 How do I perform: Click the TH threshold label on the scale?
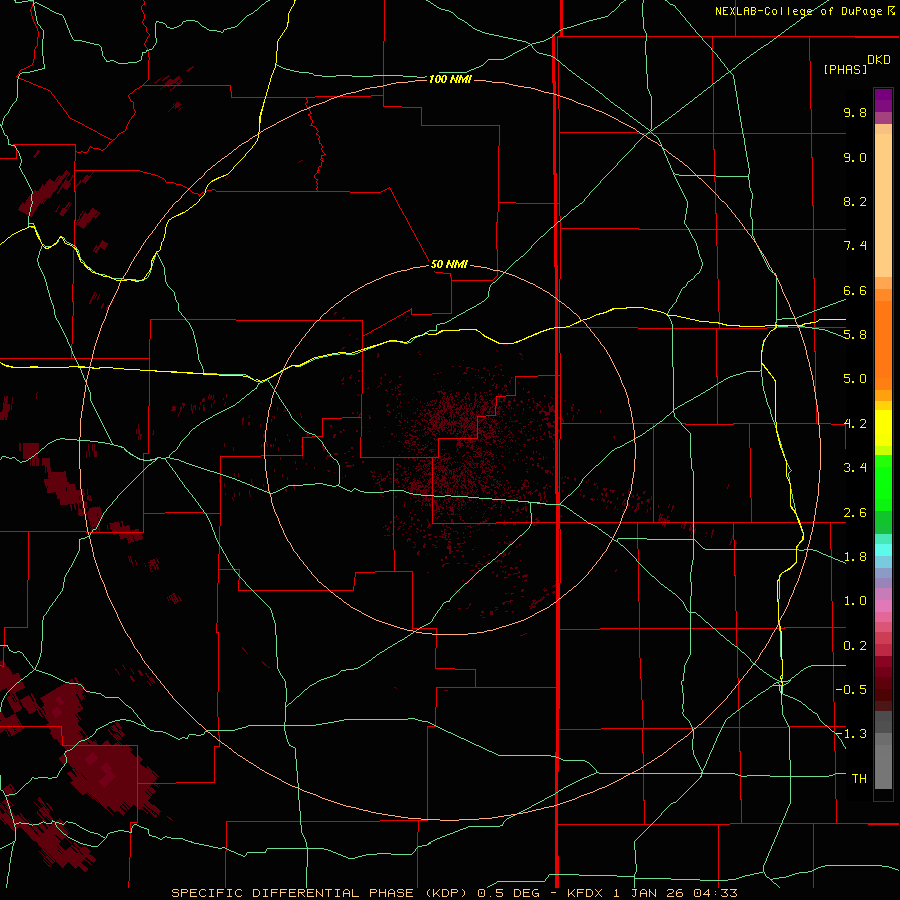(859, 779)
